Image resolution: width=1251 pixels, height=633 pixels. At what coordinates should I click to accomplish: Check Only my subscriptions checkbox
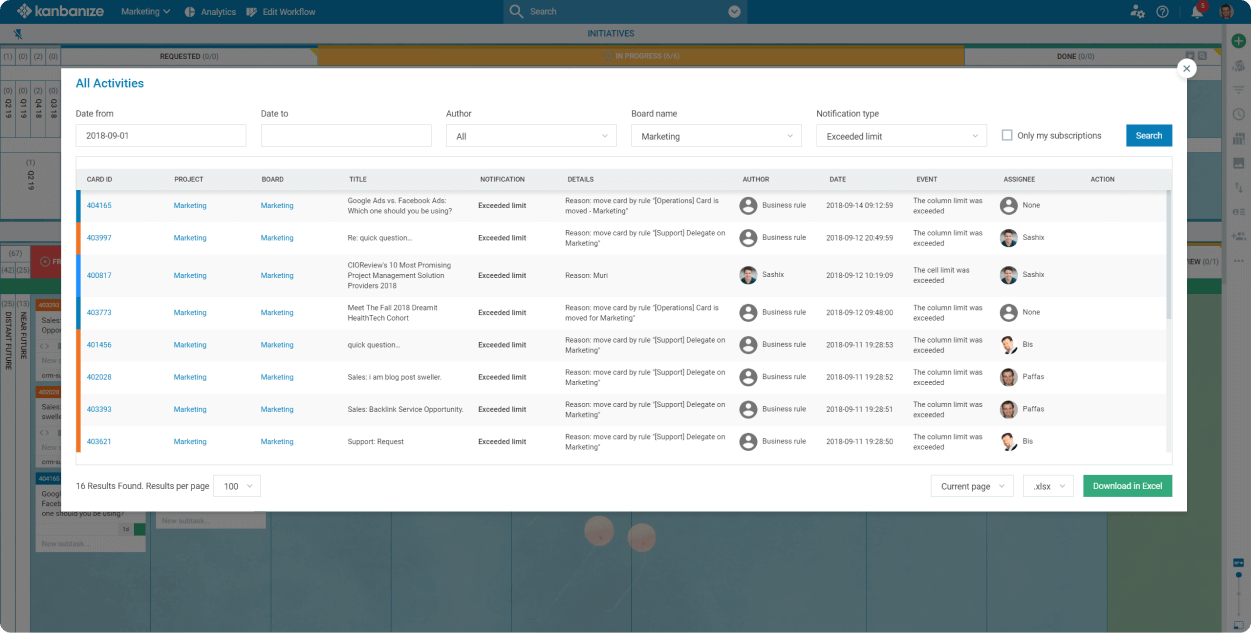coord(1007,136)
